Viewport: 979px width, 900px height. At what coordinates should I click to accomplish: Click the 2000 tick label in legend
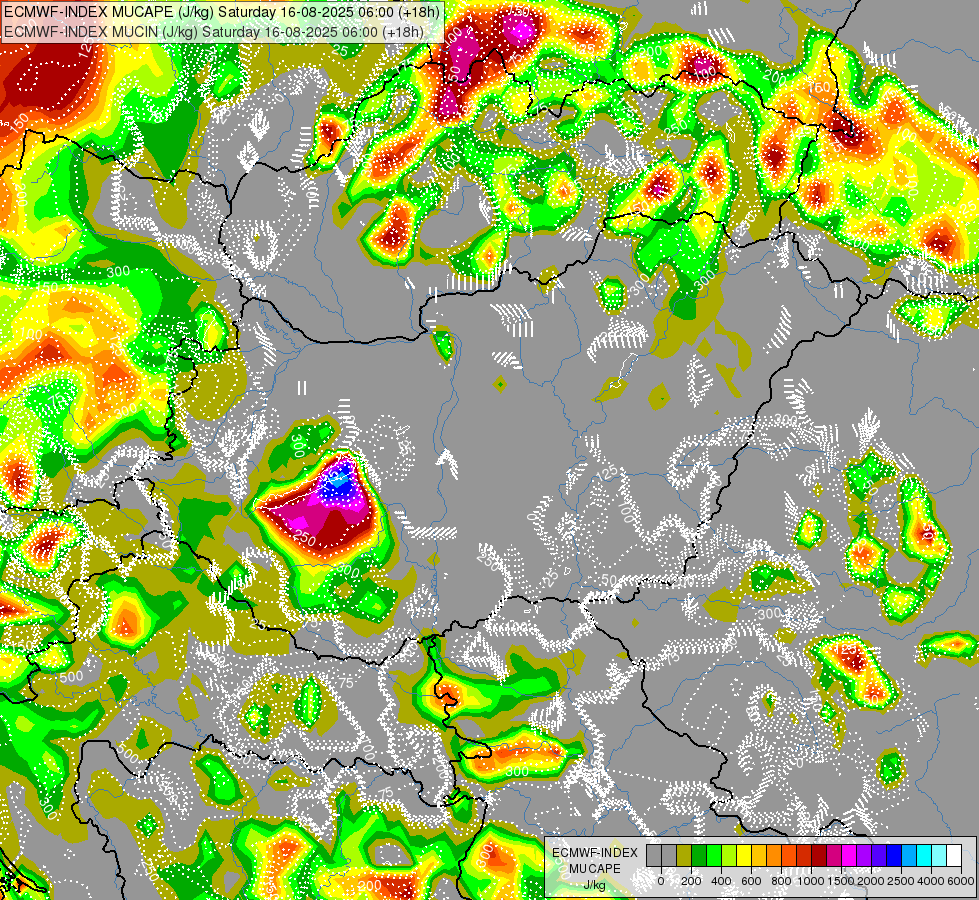[872, 881]
